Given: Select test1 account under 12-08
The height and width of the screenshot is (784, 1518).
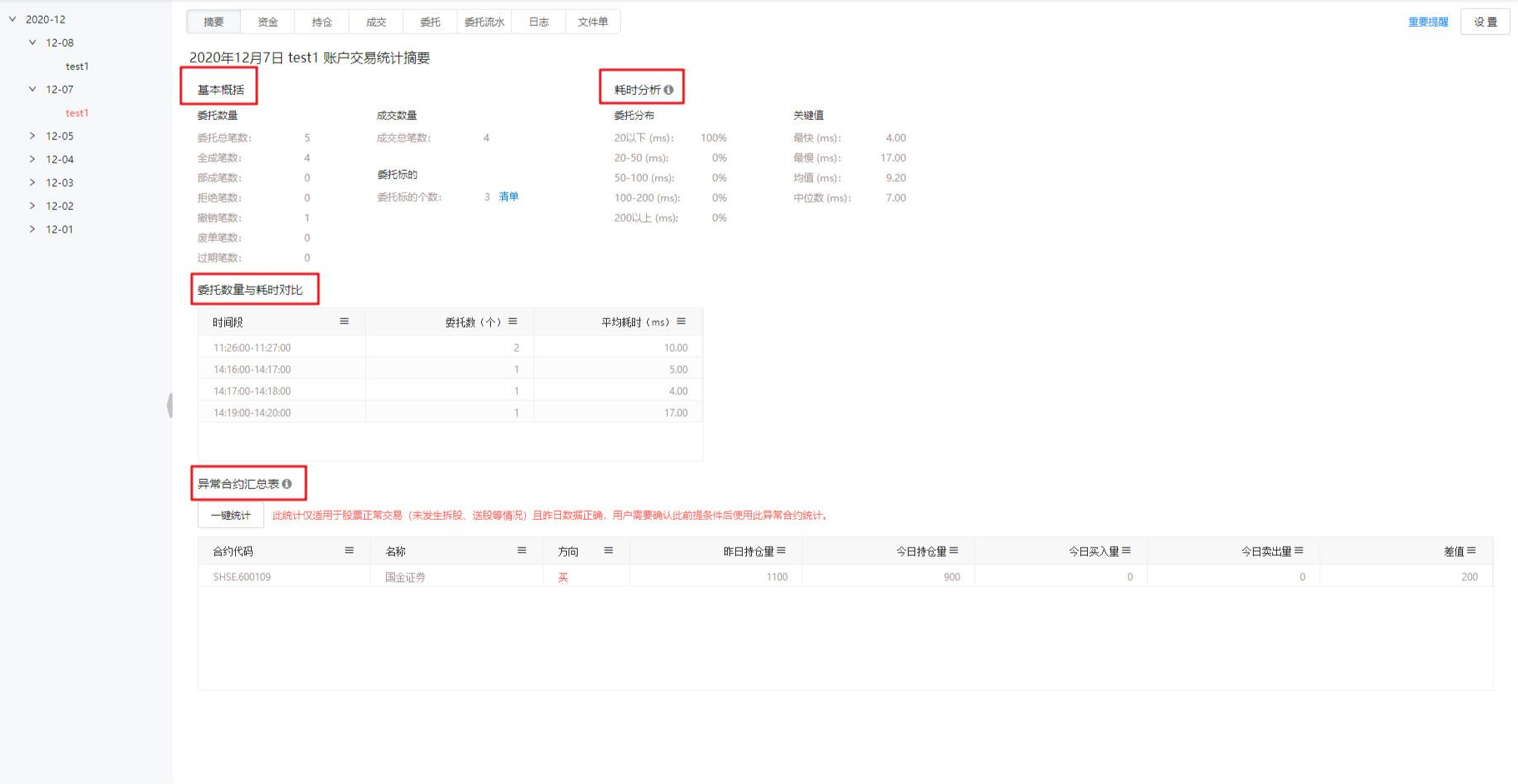Looking at the screenshot, I should (78, 66).
